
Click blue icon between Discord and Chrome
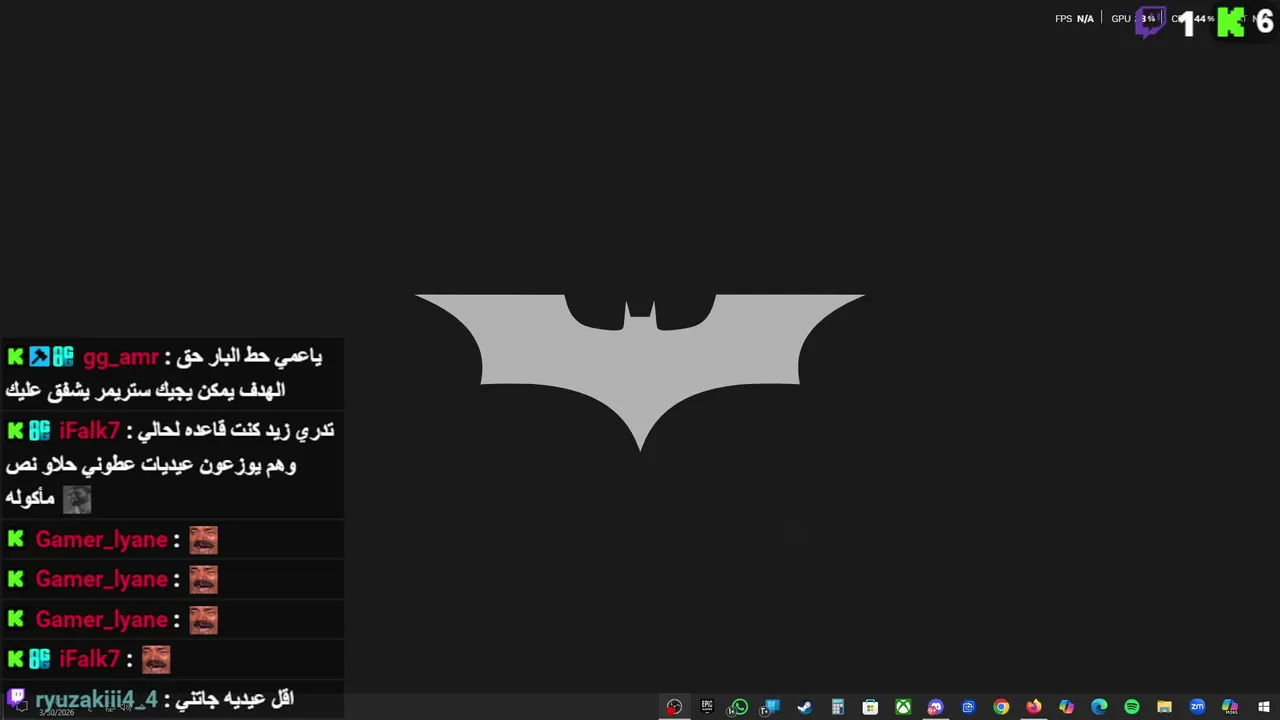(968, 707)
